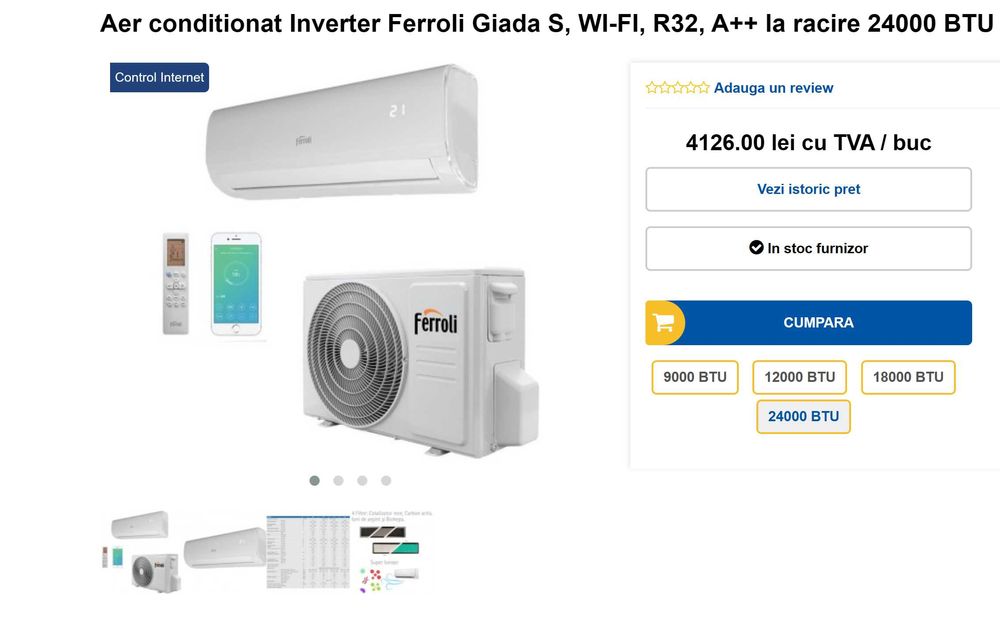Click the Control Internet badge
Image resolution: width=1000 pixels, height=624 pixels.
[x=159, y=77]
